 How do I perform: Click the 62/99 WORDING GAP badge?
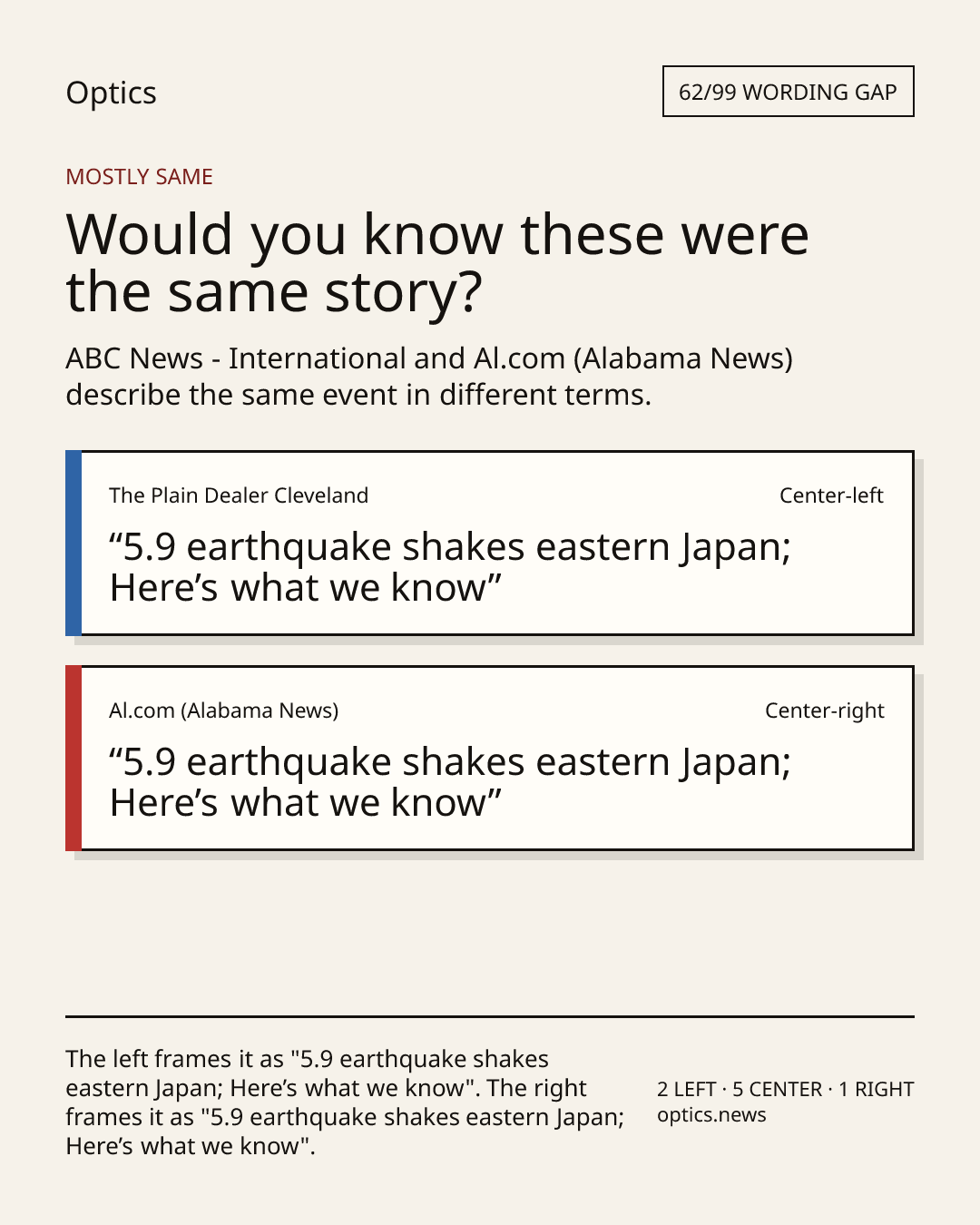tap(788, 92)
